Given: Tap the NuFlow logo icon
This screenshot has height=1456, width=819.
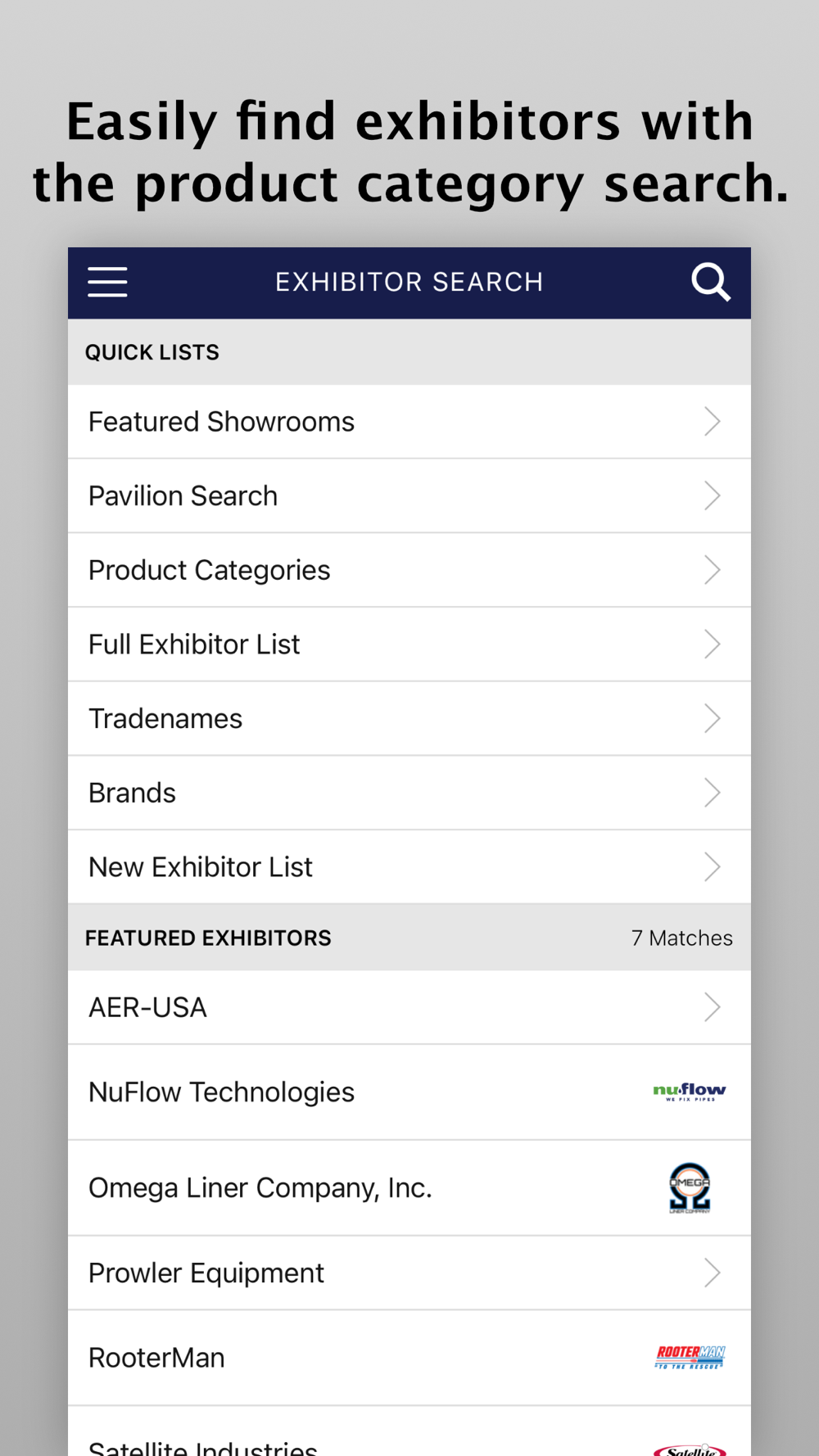Looking at the screenshot, I should (x=690, y=1092).
